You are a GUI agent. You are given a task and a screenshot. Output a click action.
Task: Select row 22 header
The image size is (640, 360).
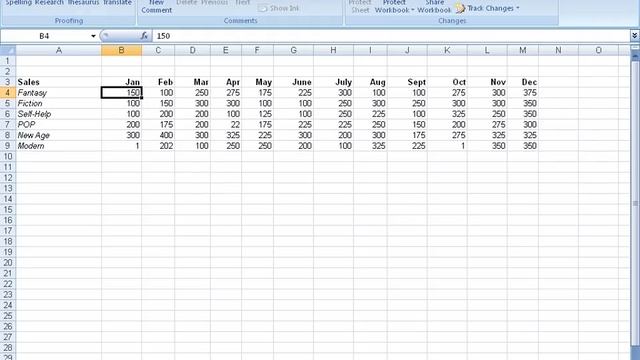click(8, 284)
